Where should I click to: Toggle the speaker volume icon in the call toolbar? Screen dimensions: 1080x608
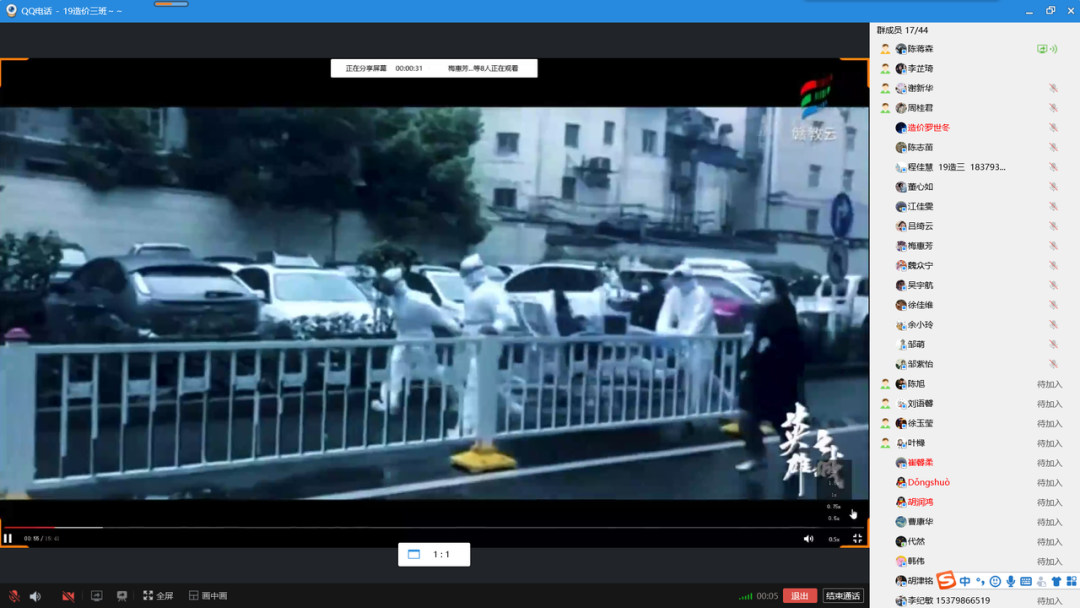click(35, 596)
